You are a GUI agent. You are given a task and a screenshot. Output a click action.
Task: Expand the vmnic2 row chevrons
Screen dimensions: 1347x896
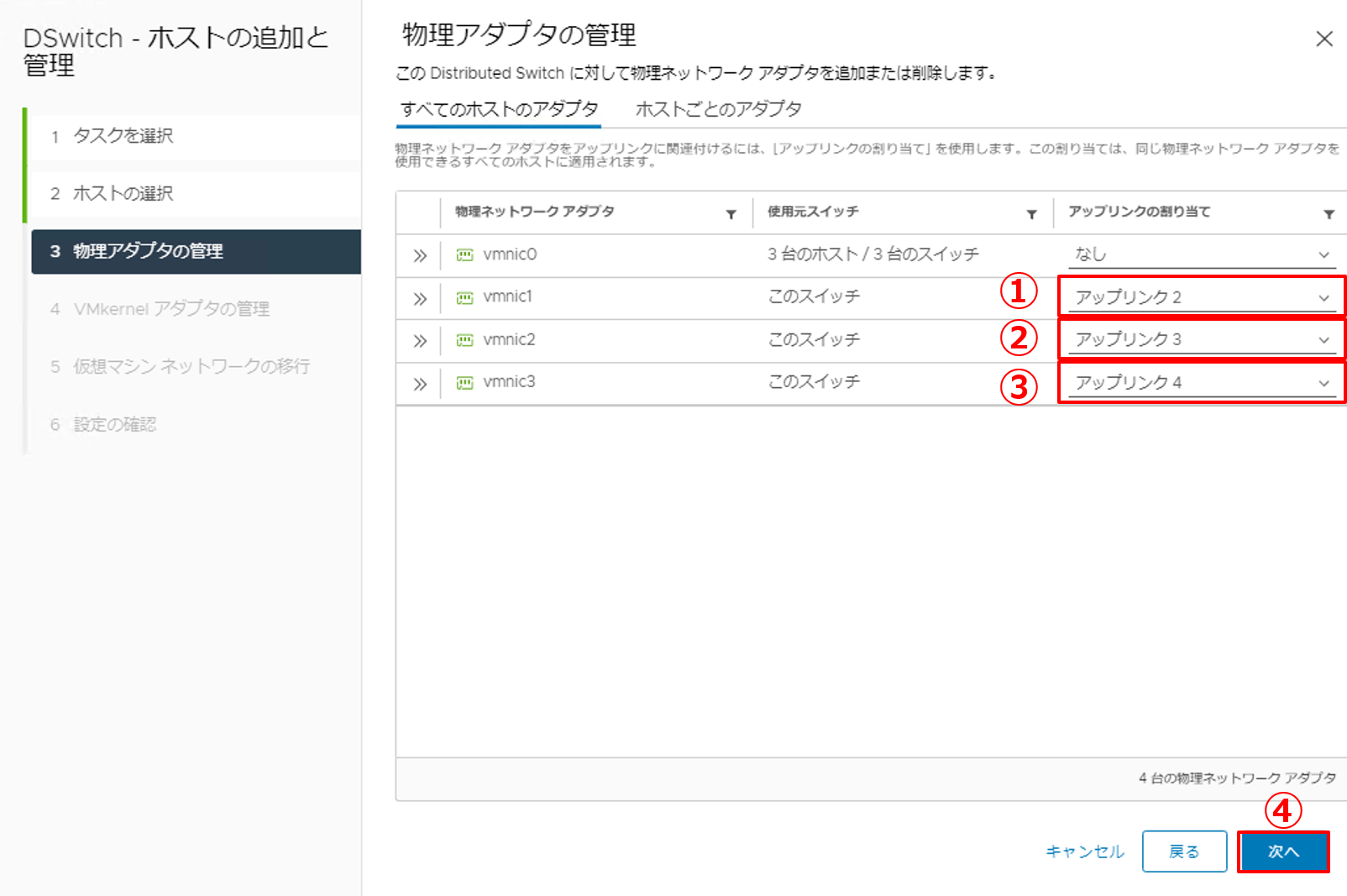(420, 341)
